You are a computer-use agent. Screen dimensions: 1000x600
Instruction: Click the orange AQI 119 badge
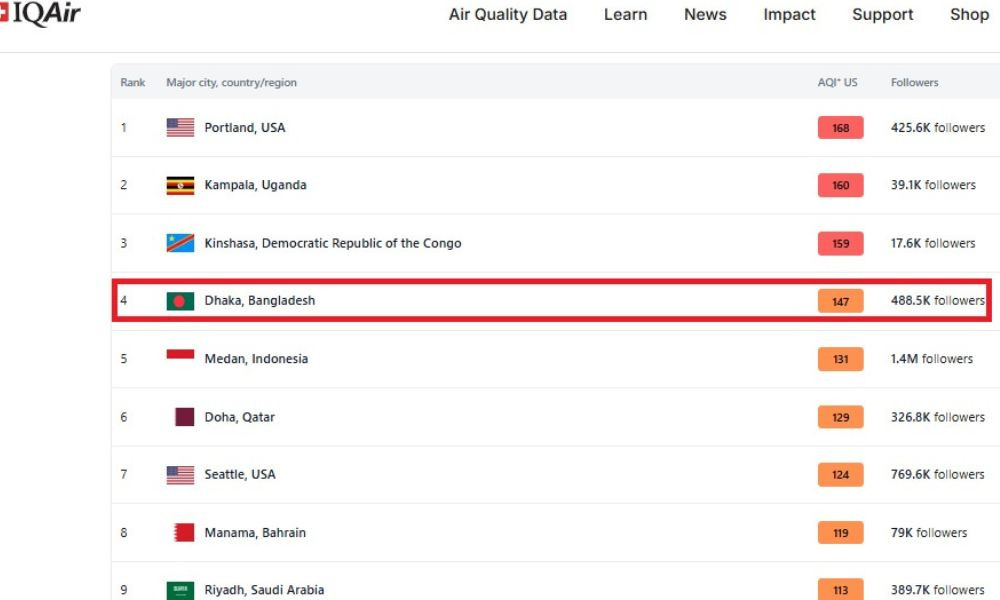(841, 532)
